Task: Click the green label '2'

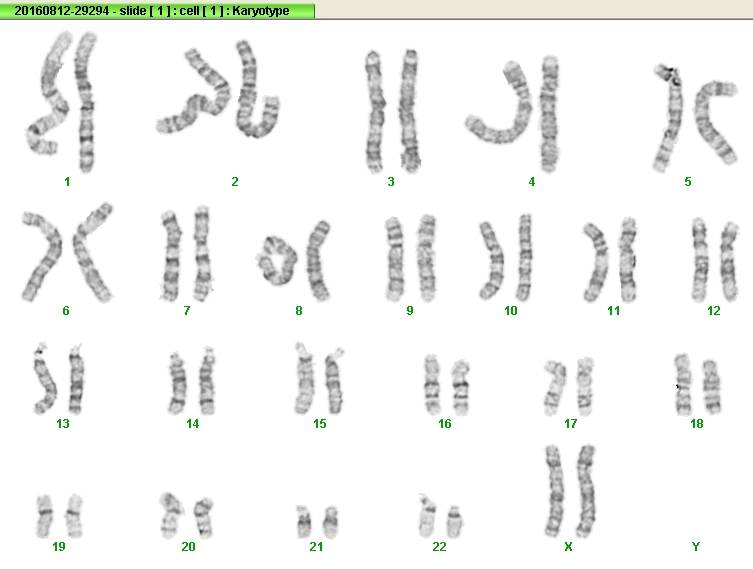Action: (235, 182)
